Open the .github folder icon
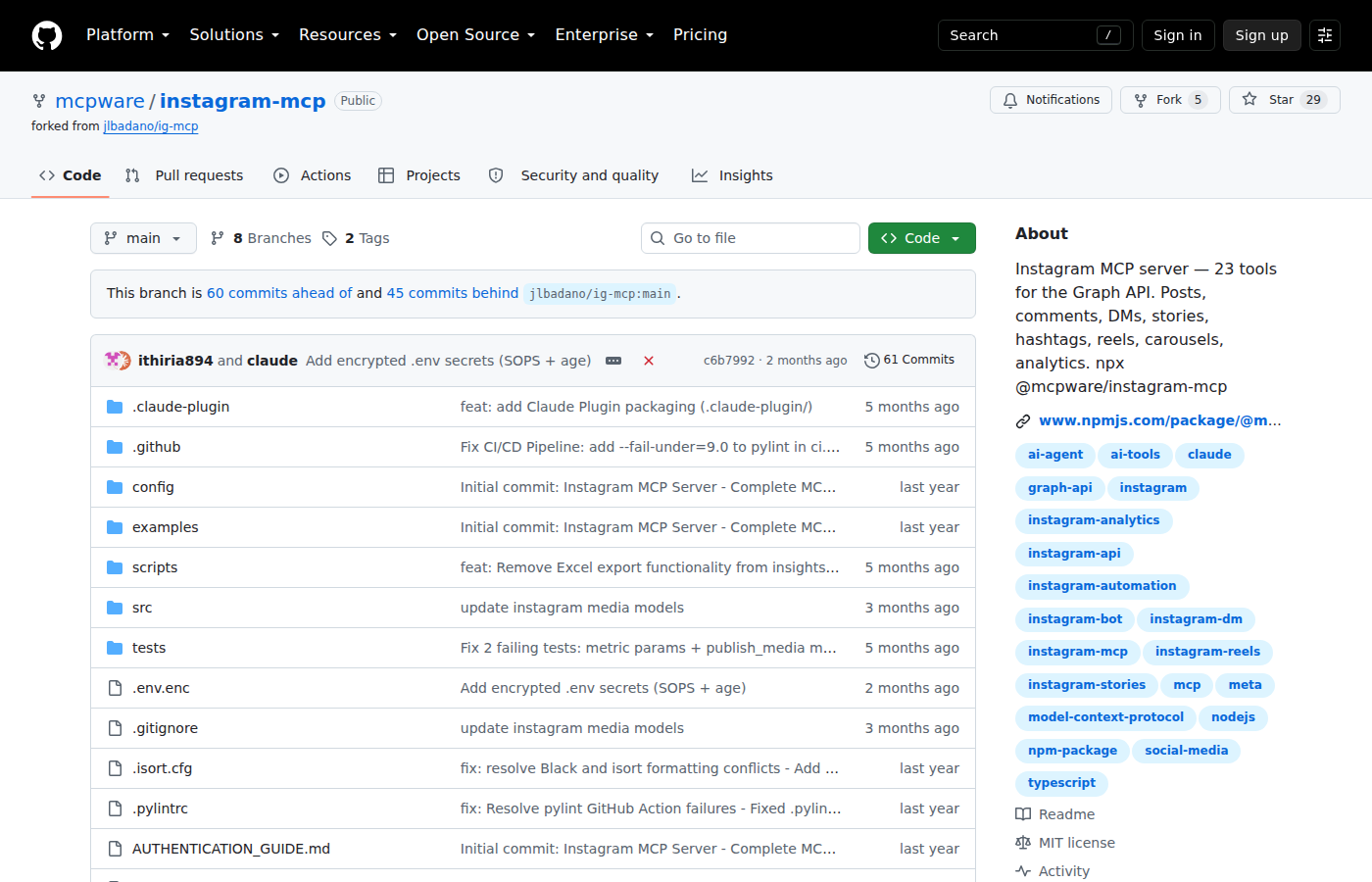The width and height of the screenshot is (1372, 882). [x=115, y=447]
